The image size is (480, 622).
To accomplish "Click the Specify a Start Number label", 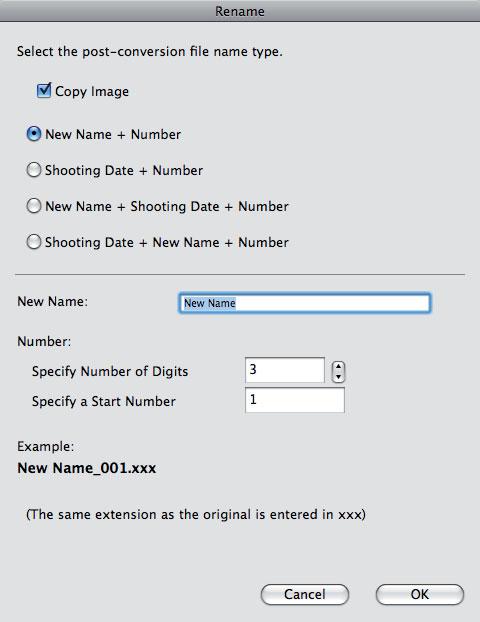I will click(104, 401).
